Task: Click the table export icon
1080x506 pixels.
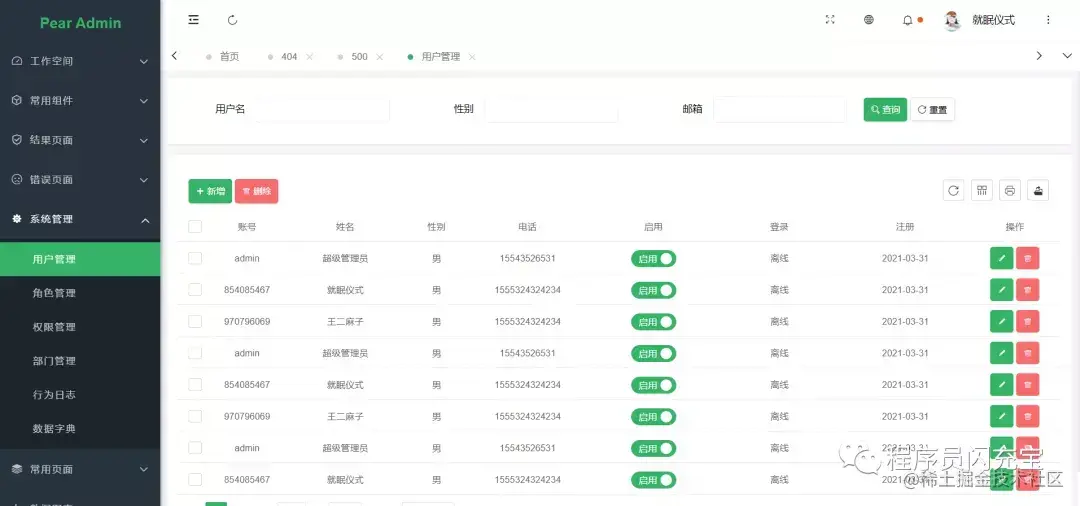Action: tap(1038, 191)
